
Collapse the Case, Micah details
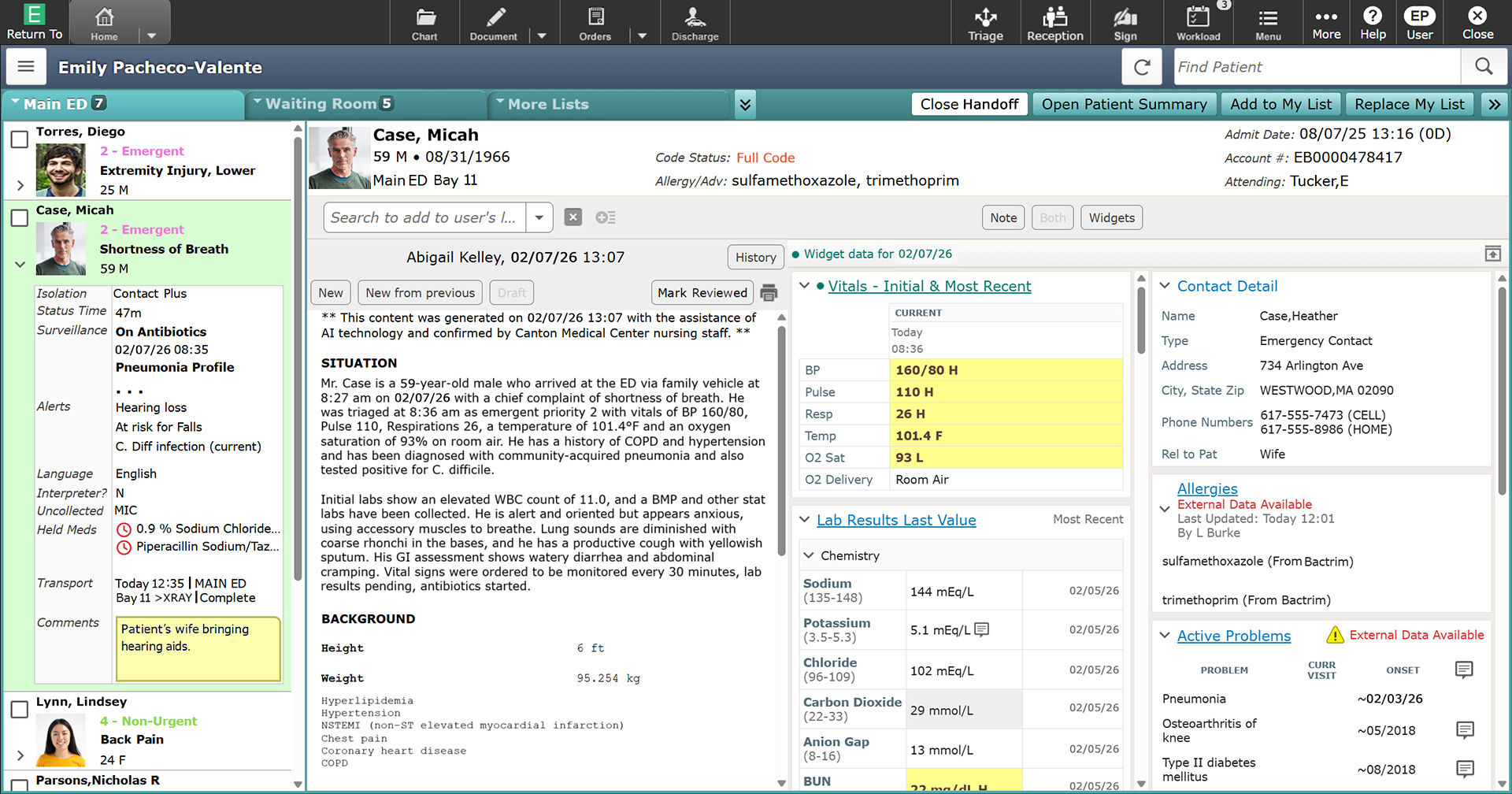tap(20, 265)
